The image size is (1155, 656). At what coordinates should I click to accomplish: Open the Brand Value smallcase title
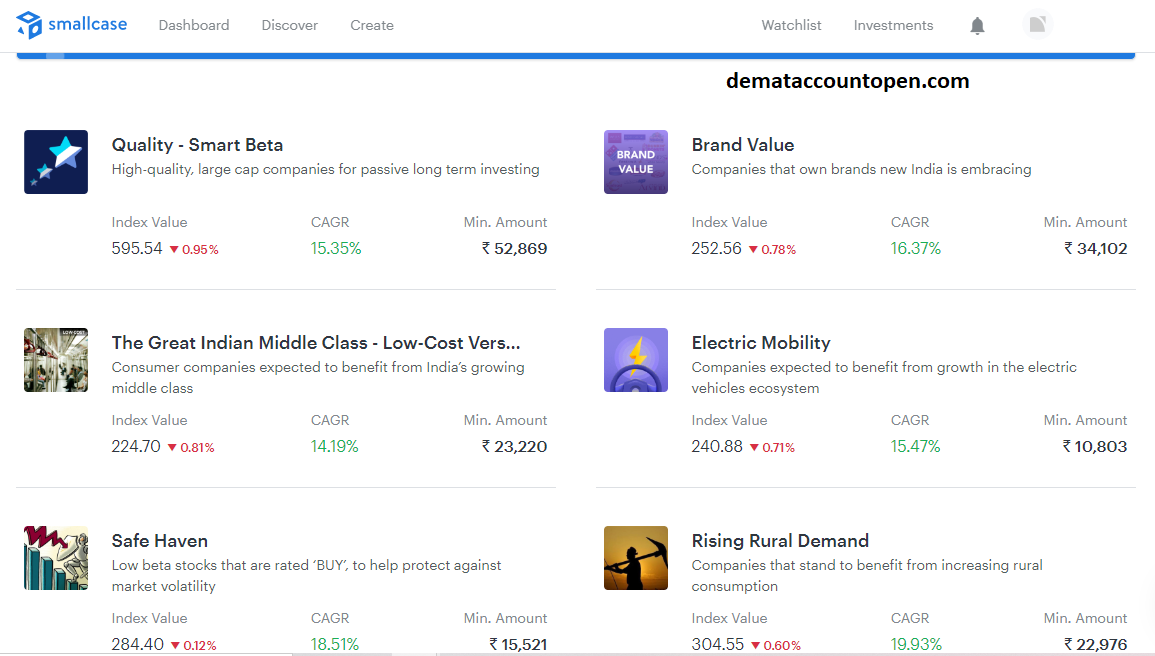(x=742, y=145)
